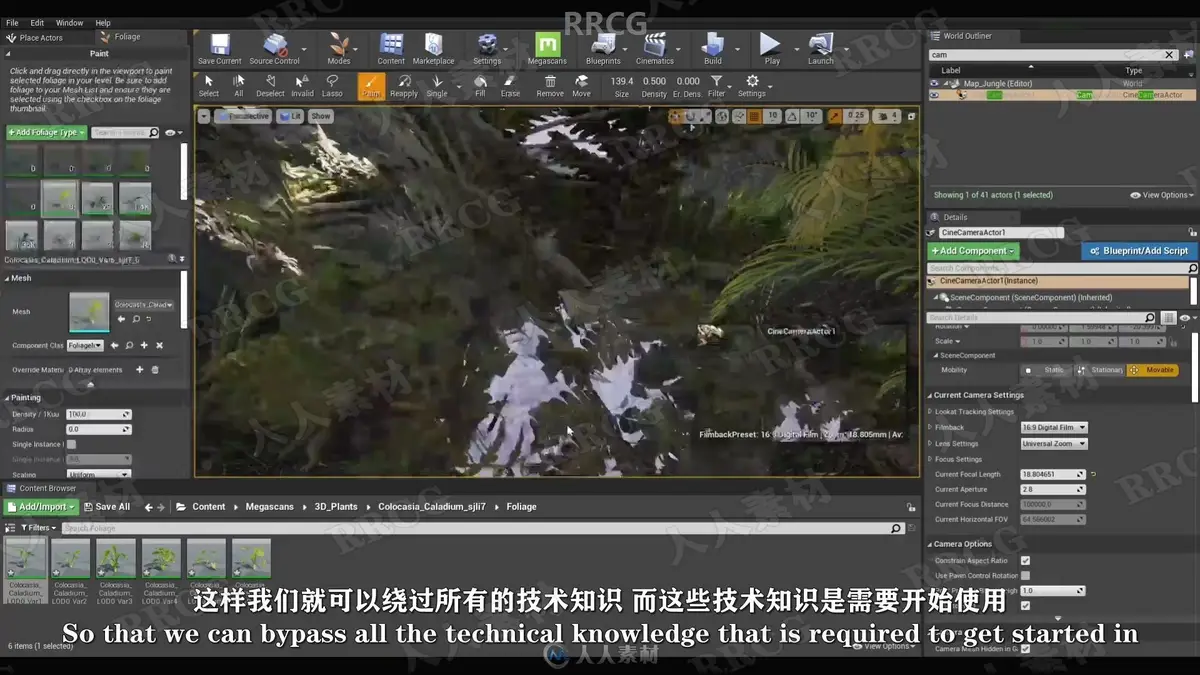This screenshot has width=1200, height=675.
Task: Click the Blueprint/Add Script button
Action: (1138, 251)
